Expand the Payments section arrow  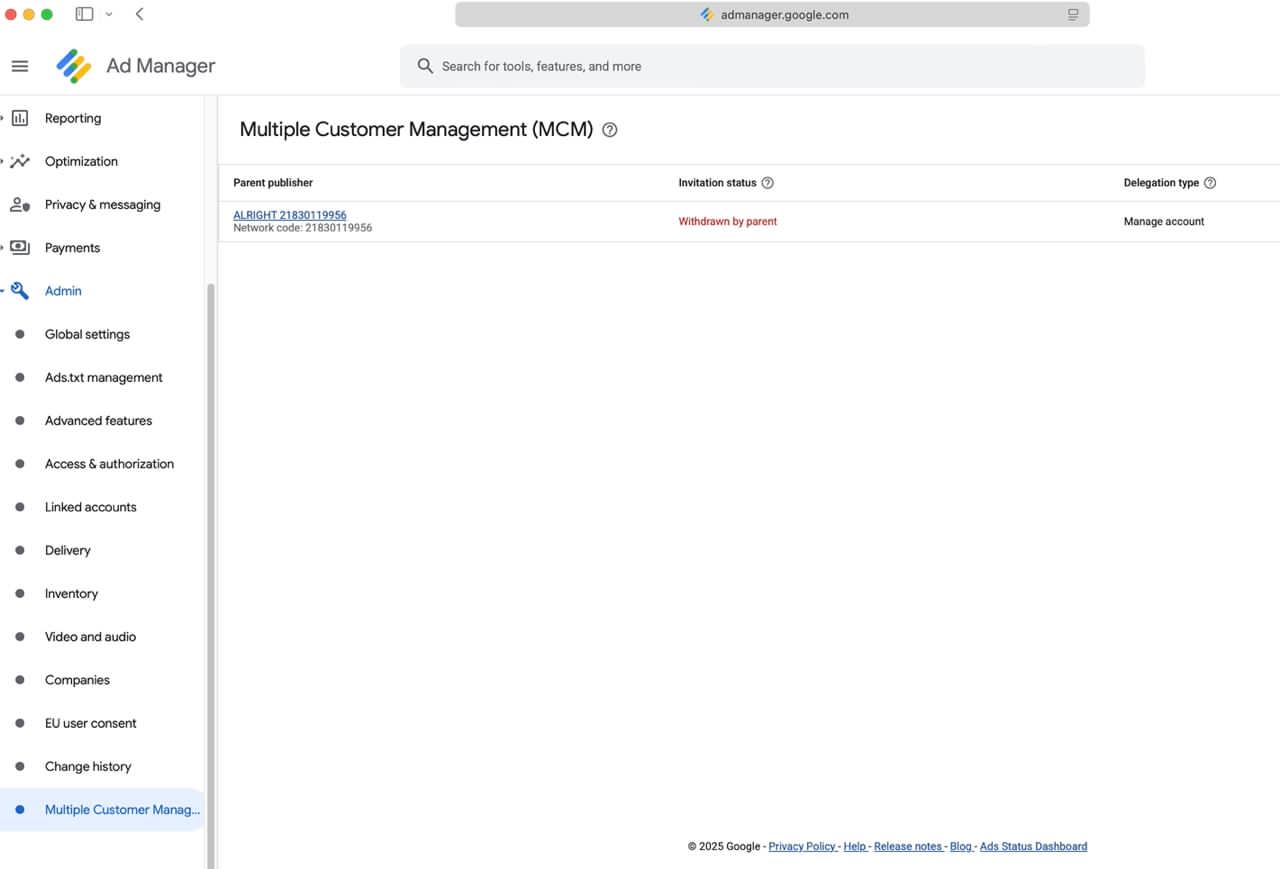tap(3, 248)
